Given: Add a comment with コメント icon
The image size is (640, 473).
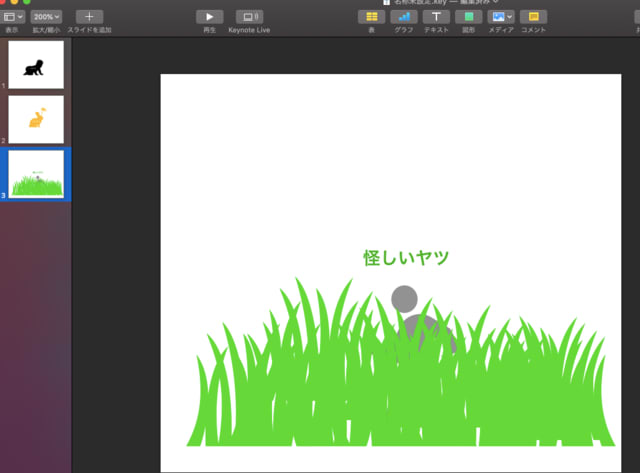Looking at the screenshot, I should pos(533,17).
